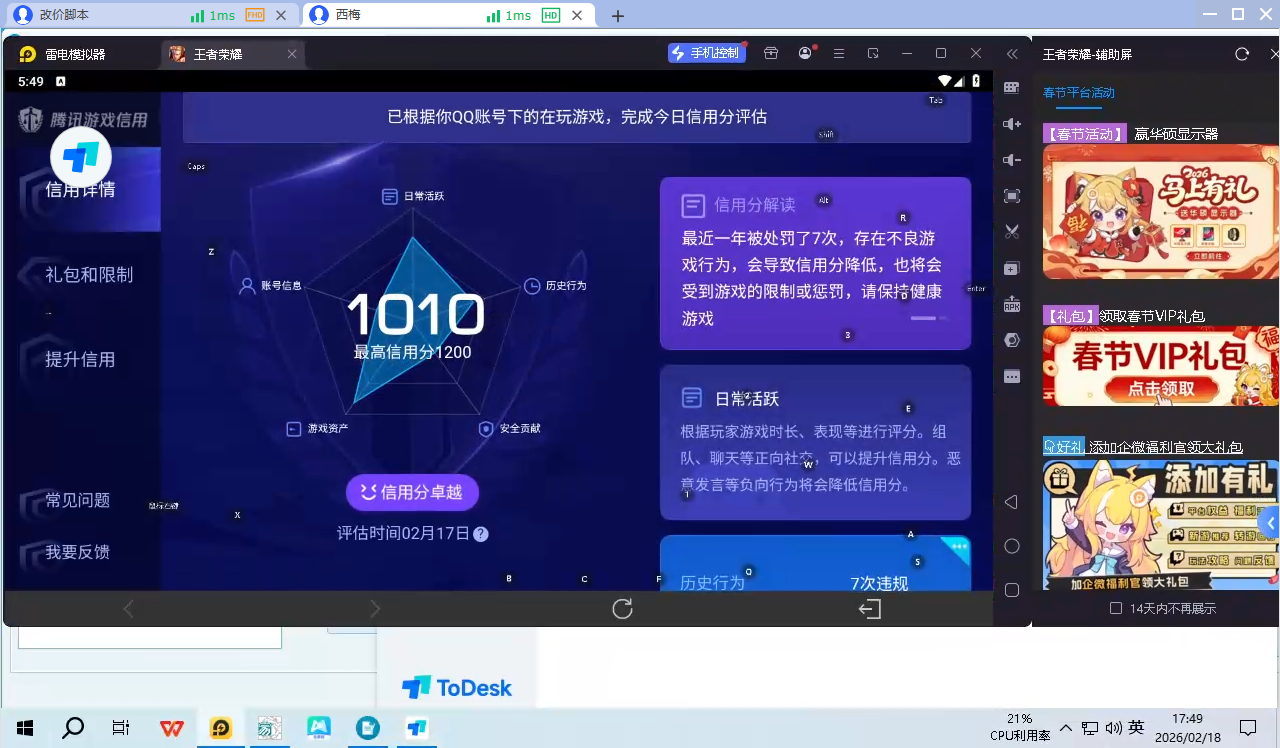Open the account center icon

805,53
